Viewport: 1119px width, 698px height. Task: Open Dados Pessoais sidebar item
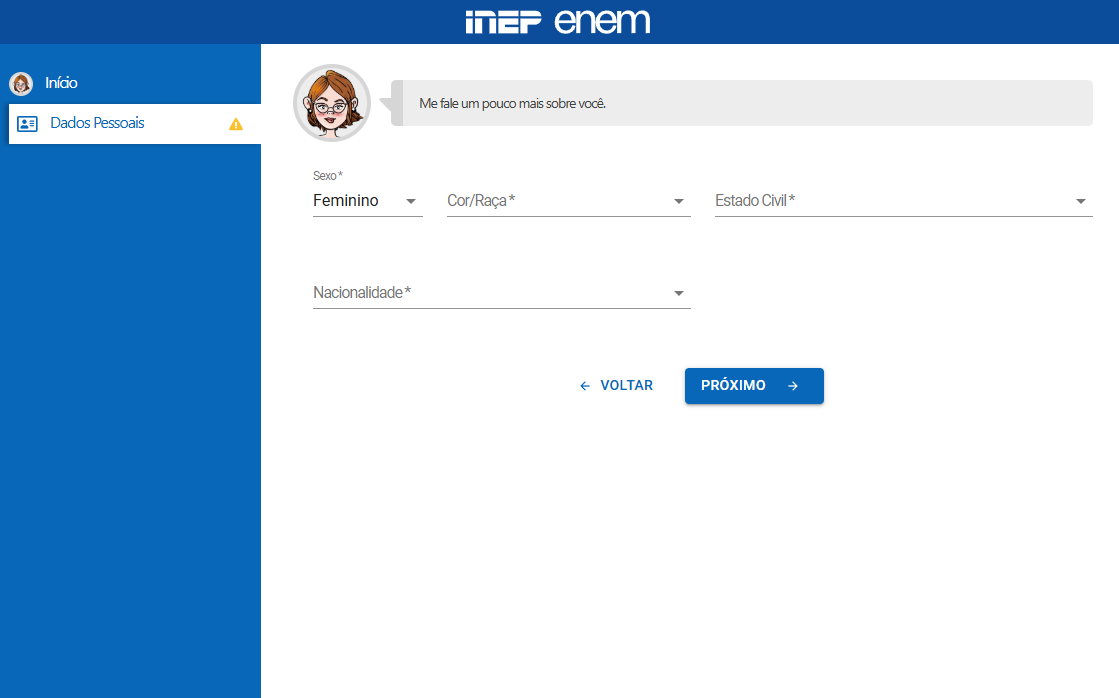tap(97, 123)
